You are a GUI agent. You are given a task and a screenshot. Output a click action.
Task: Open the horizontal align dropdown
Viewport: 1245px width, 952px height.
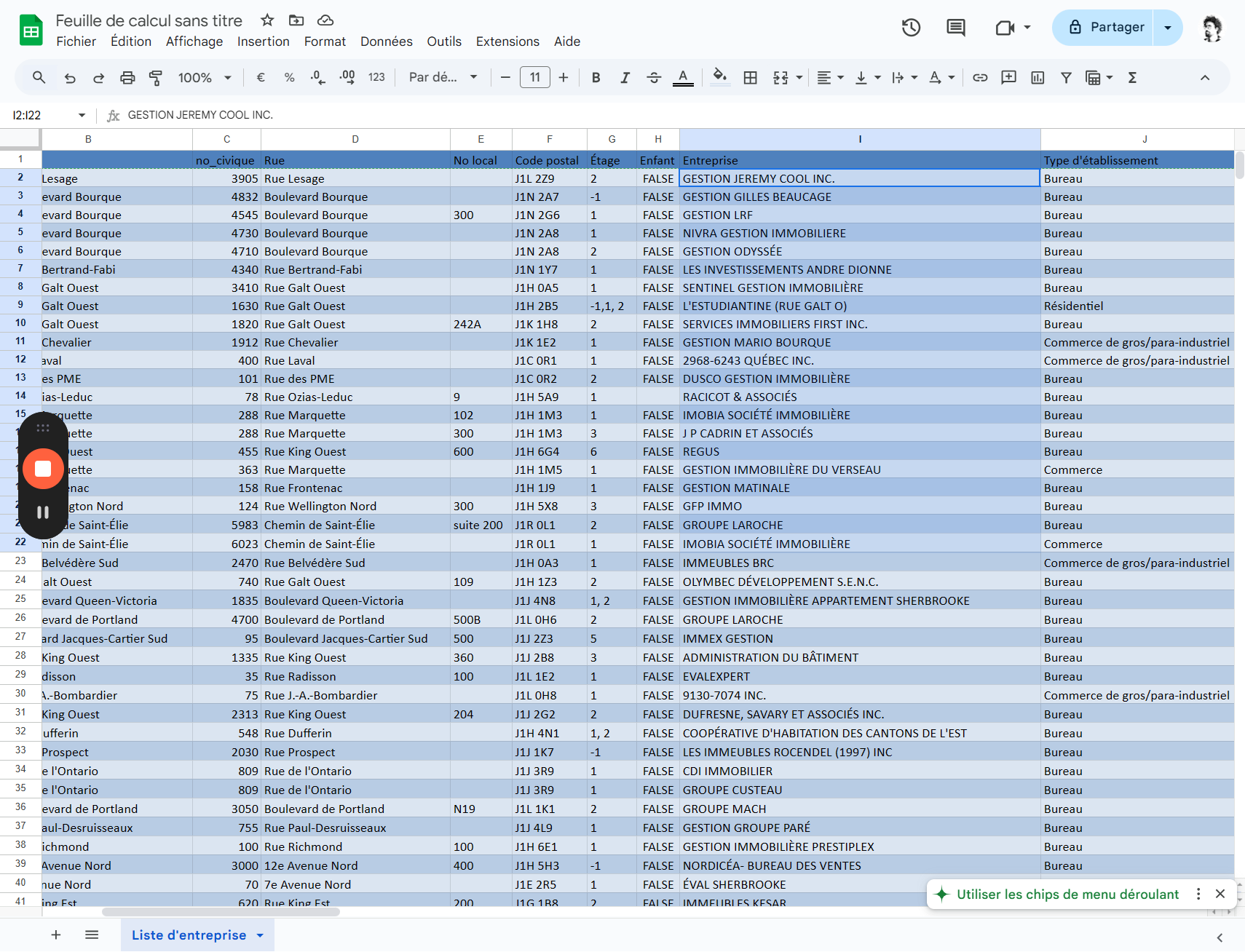830,77
